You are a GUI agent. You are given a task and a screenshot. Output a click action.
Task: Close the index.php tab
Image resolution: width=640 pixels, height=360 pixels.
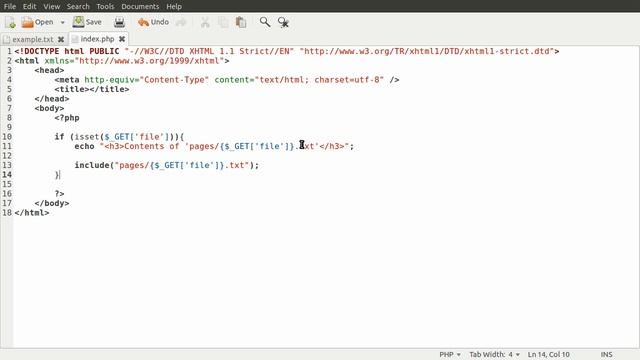coord(122,39)
